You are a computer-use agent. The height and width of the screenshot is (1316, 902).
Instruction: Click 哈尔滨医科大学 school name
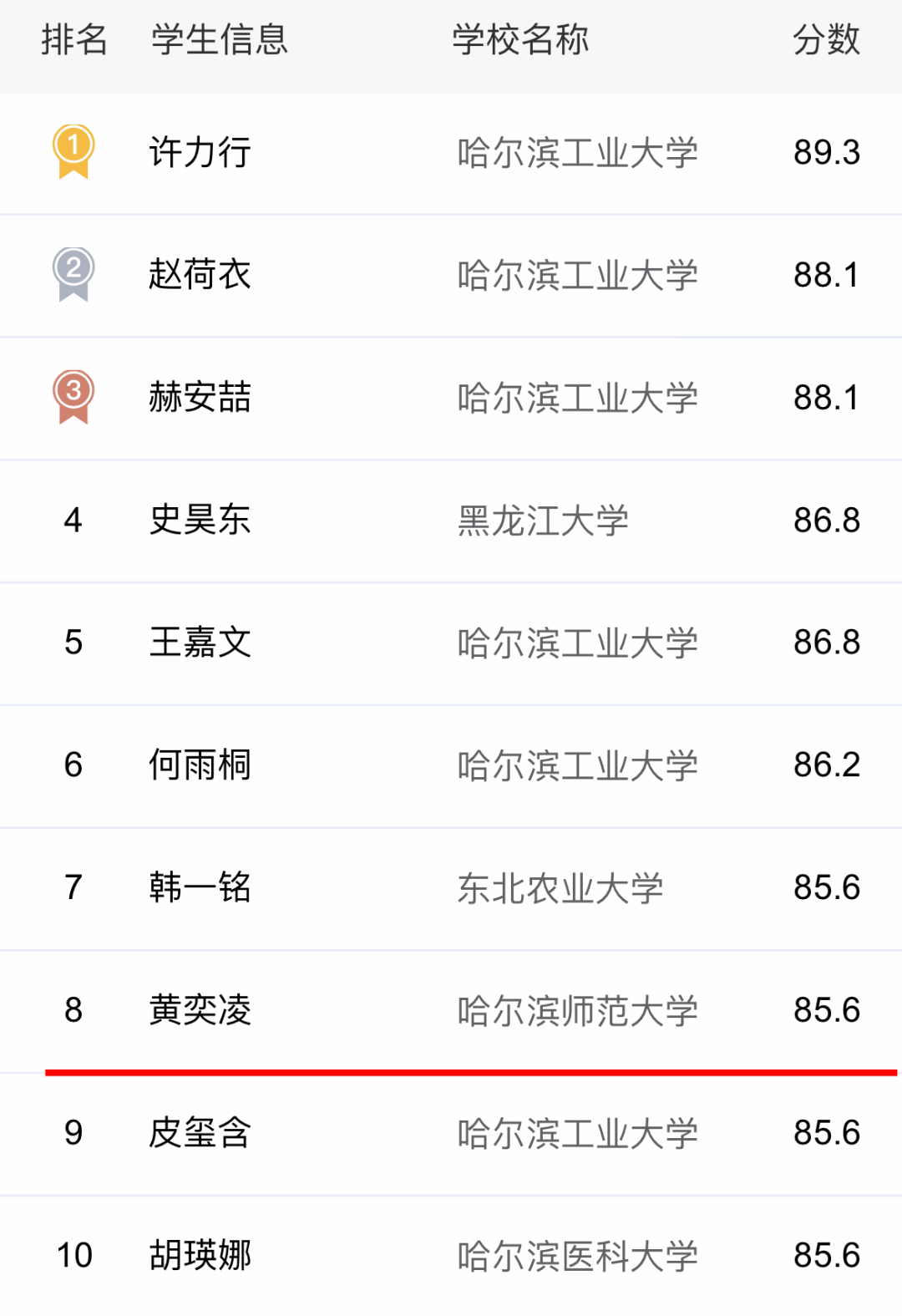(x=577, y=1256)
